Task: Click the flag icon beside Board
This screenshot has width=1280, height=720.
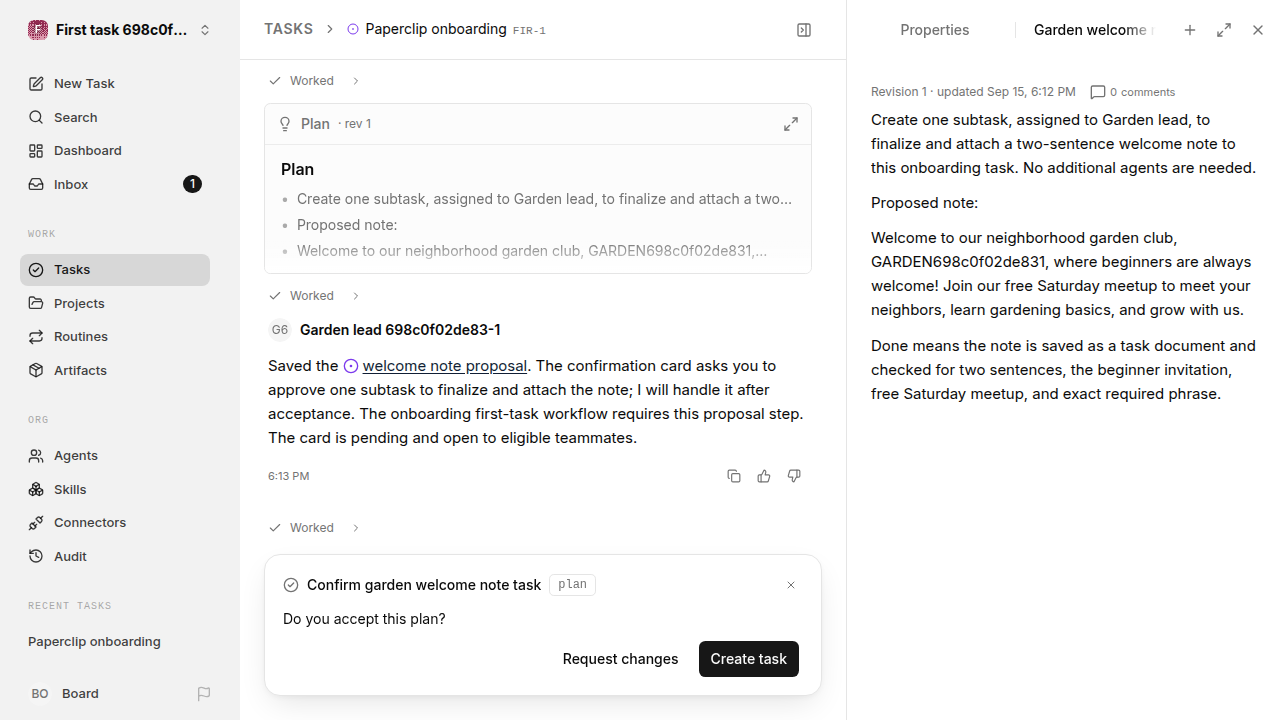Action: [x=204, y=694]
